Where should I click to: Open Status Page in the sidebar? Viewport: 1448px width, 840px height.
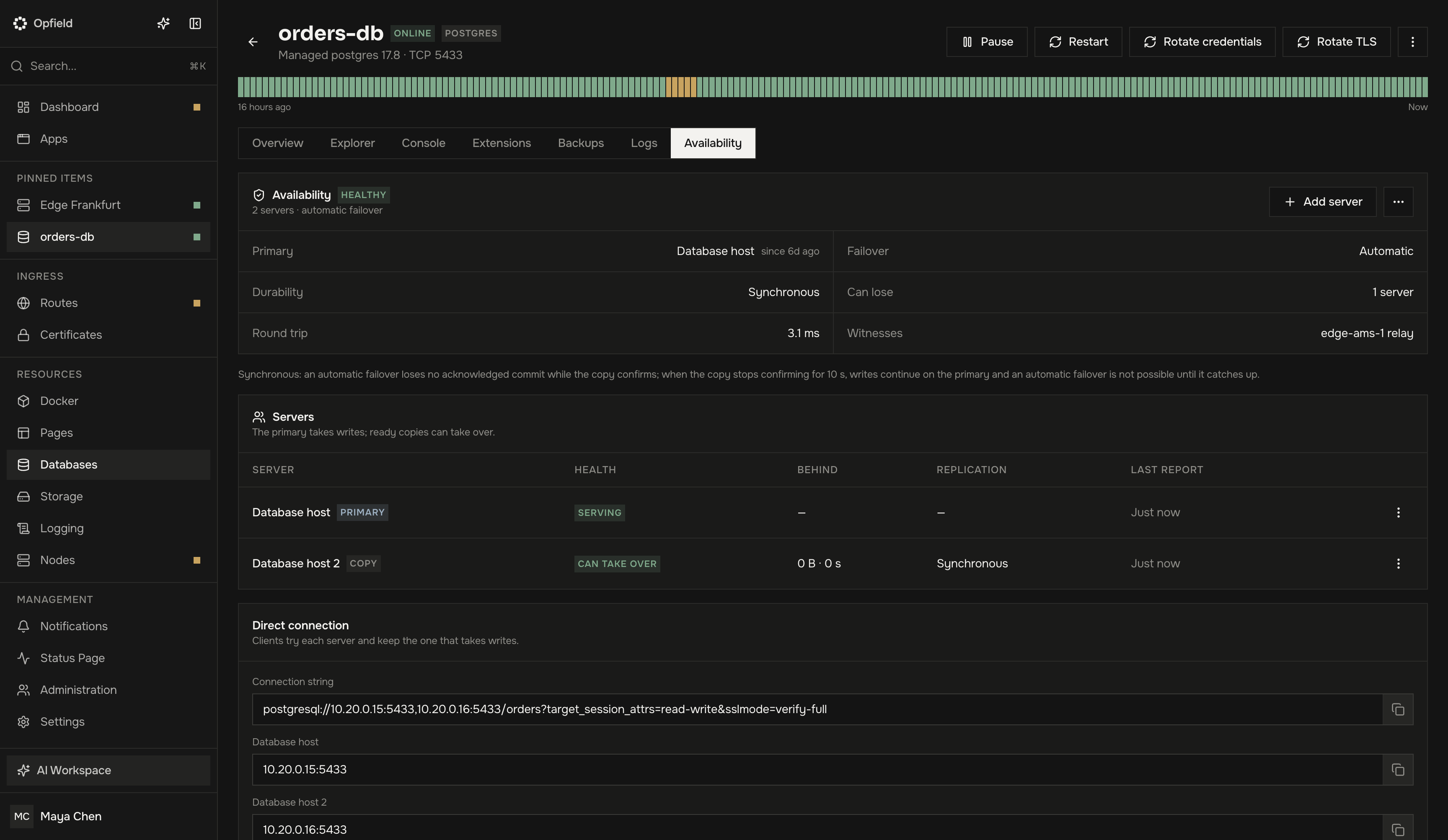(x=109, y=658)
